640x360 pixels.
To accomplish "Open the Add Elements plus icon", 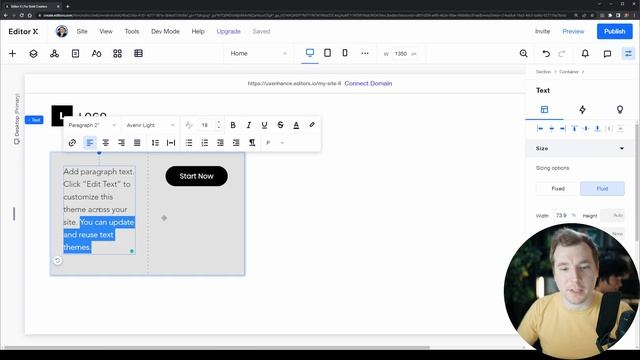I will click(12, 53).
